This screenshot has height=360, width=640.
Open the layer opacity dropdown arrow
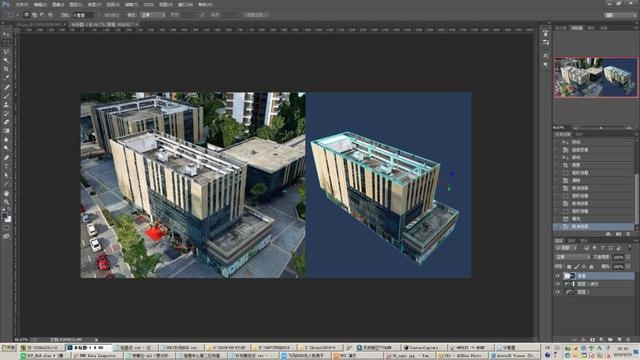(628, 257)
